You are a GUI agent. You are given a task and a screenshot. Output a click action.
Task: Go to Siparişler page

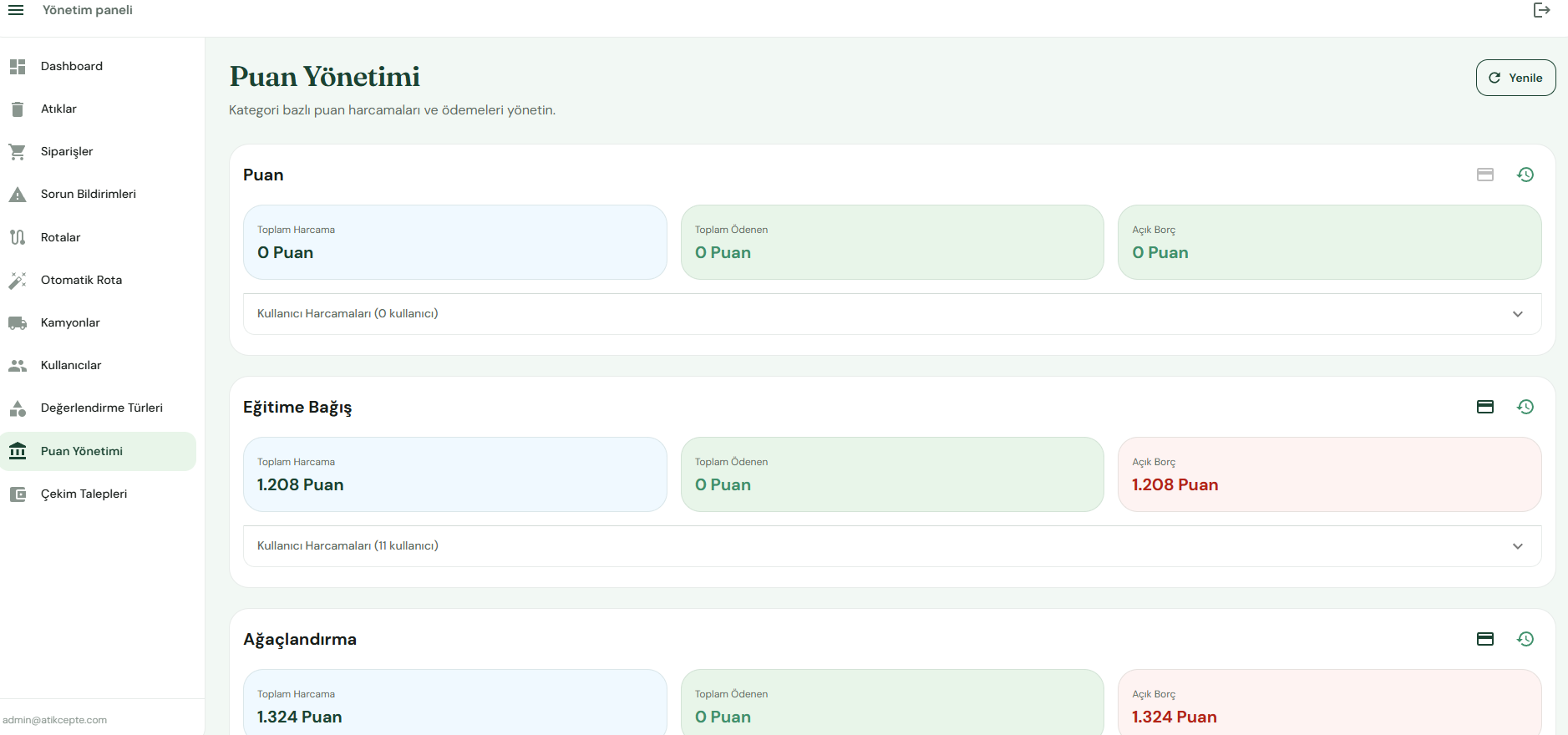pyautogui.click(x=99, y=151)
